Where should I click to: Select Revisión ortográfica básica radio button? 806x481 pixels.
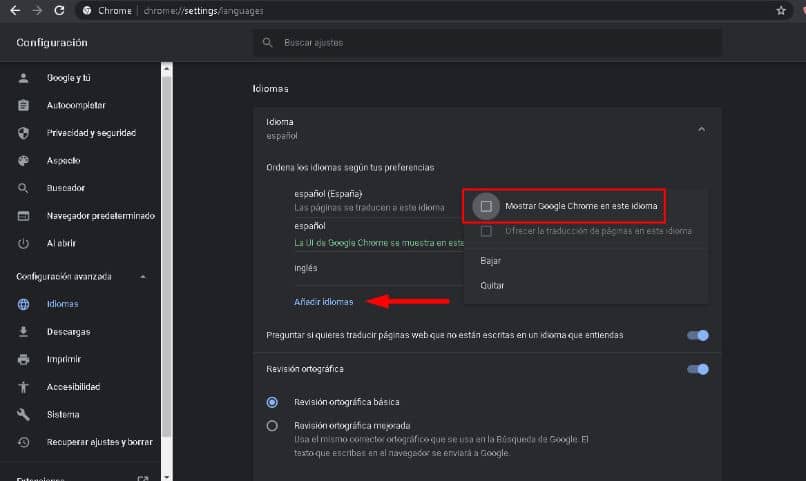pos(272,402)
